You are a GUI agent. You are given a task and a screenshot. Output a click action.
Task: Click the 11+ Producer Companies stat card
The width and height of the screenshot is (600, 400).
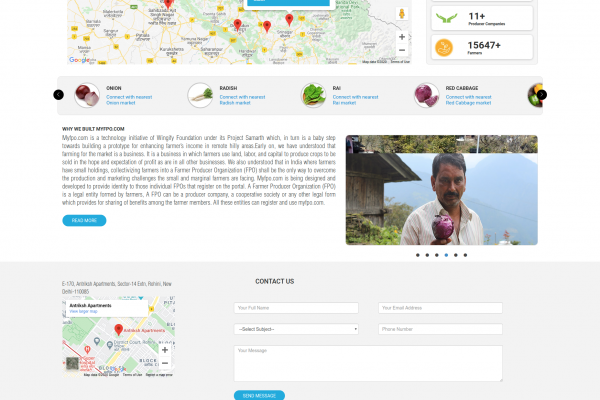(x=482, y=18)
